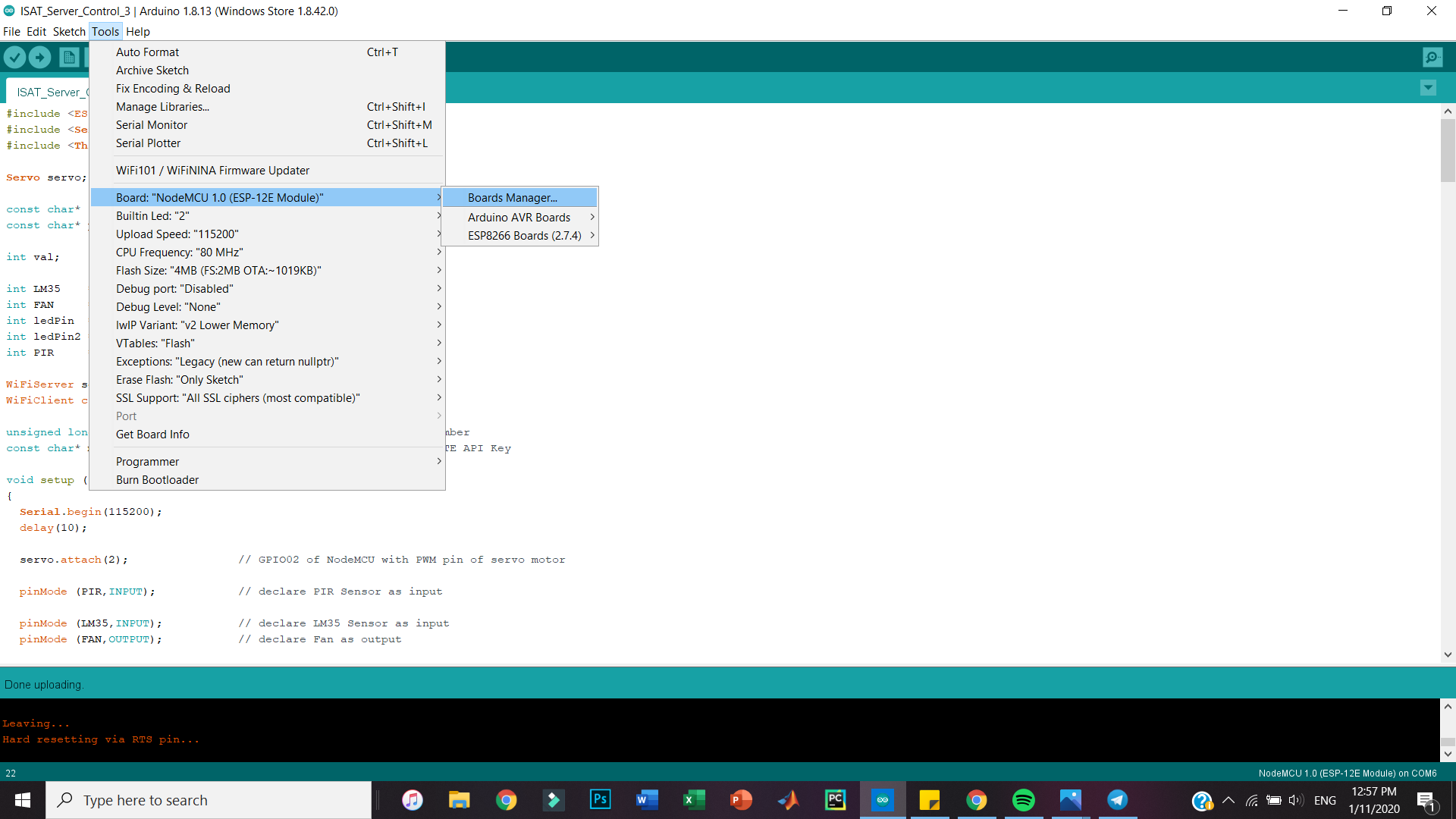The image size is (1456, 819).
Task: Open Manage Libraries...
Action: click(267, 107)
